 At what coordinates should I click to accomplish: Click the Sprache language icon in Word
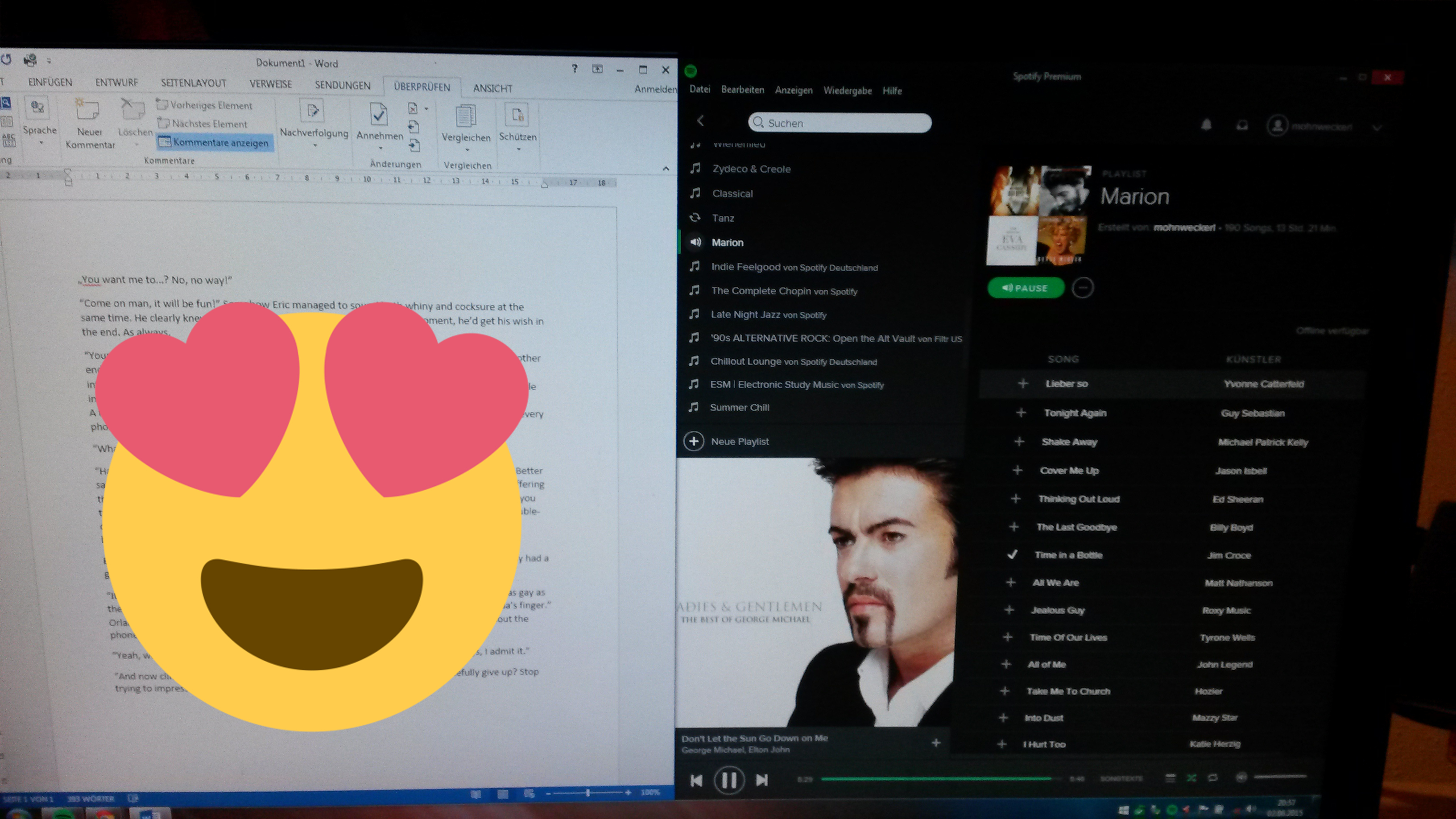[38, 108]
